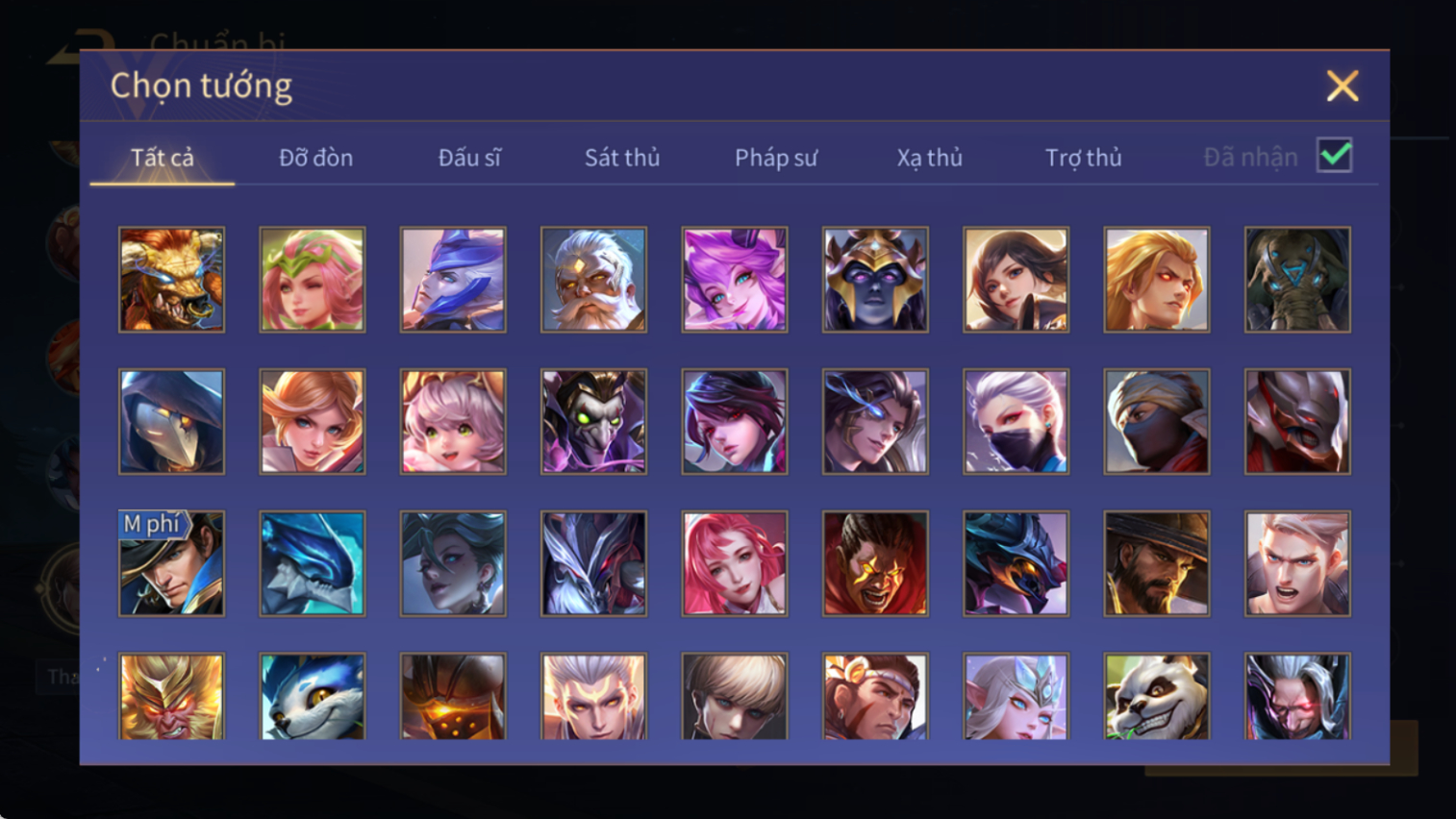Pick the blue raccoon hero portrait
Screen dimensions: 1456x819
(312, 697)
